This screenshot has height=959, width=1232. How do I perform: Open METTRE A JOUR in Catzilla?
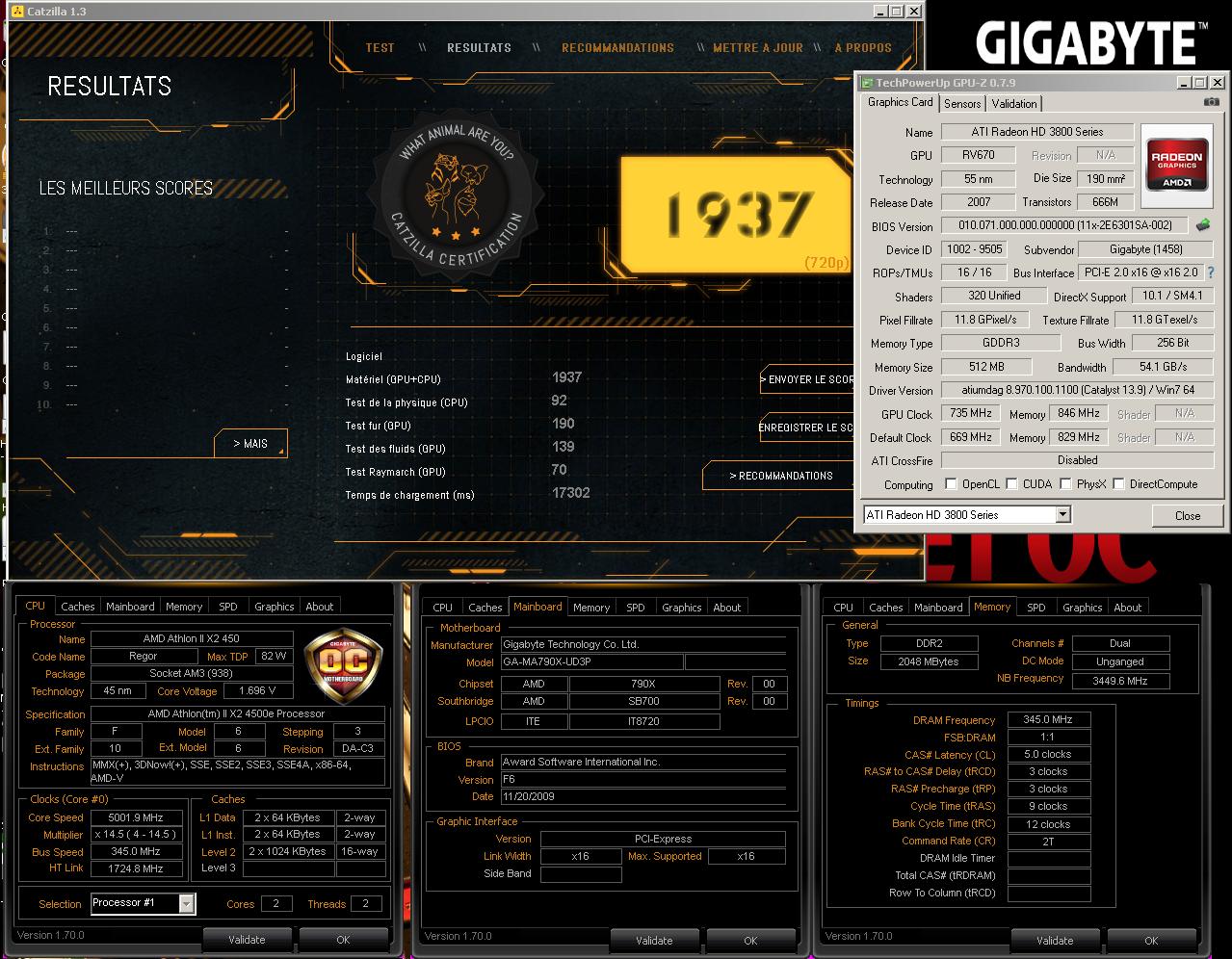click(758, 47)
